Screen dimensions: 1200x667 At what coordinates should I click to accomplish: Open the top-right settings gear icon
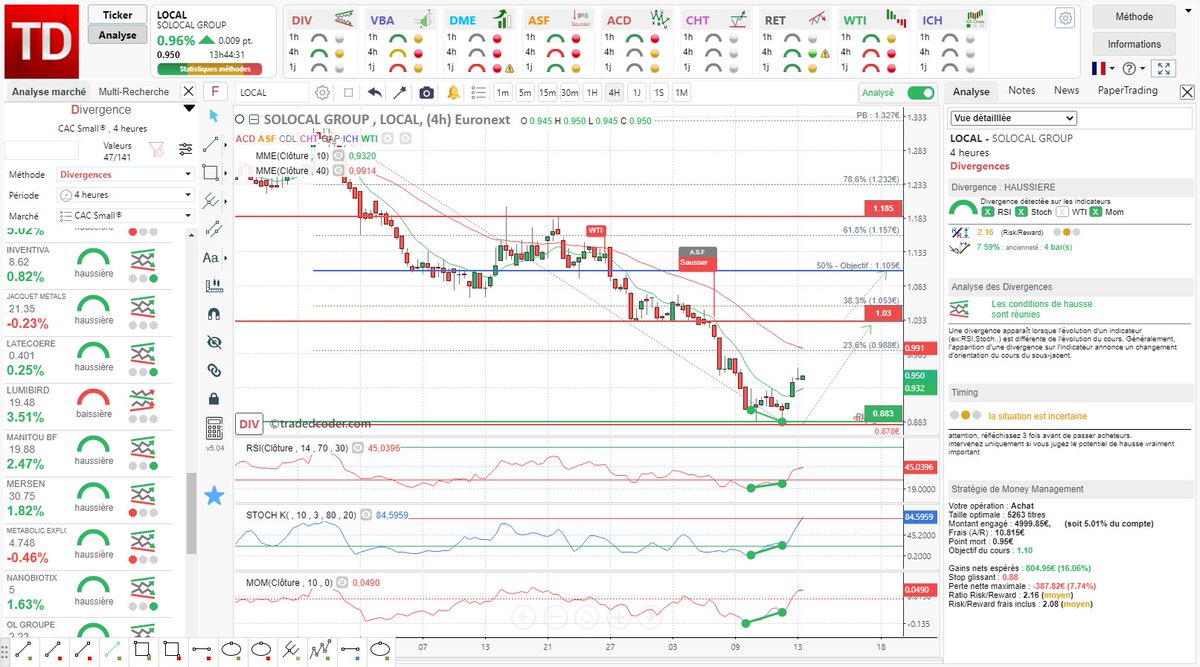click(x=1066, y=18)
